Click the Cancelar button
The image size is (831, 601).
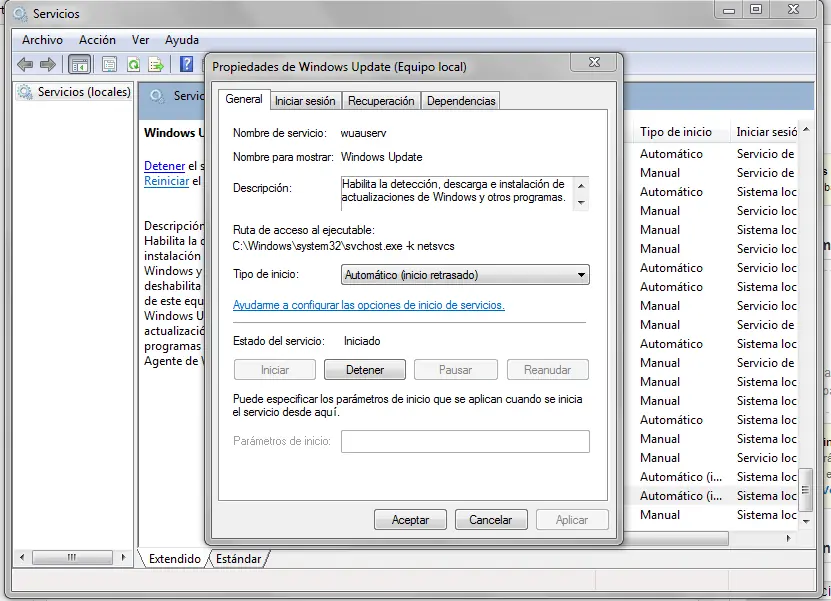[x=491, y=519]
